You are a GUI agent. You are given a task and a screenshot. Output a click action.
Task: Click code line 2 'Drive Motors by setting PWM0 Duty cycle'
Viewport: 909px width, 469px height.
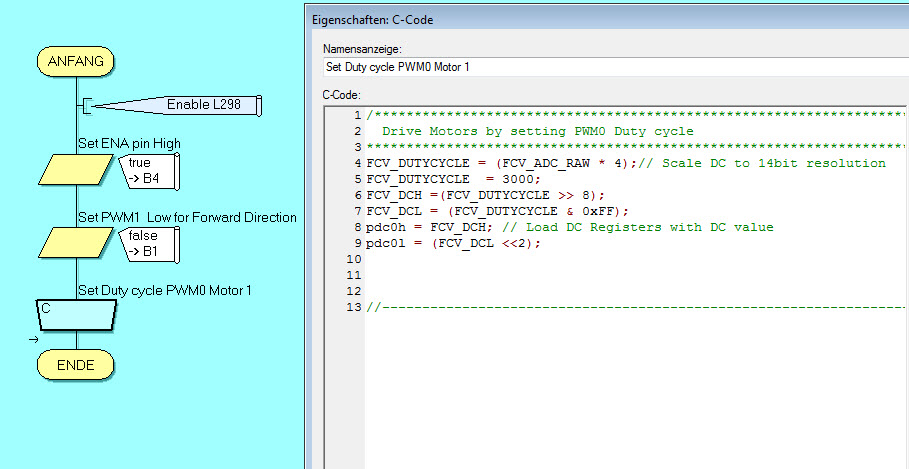[537, 131]
